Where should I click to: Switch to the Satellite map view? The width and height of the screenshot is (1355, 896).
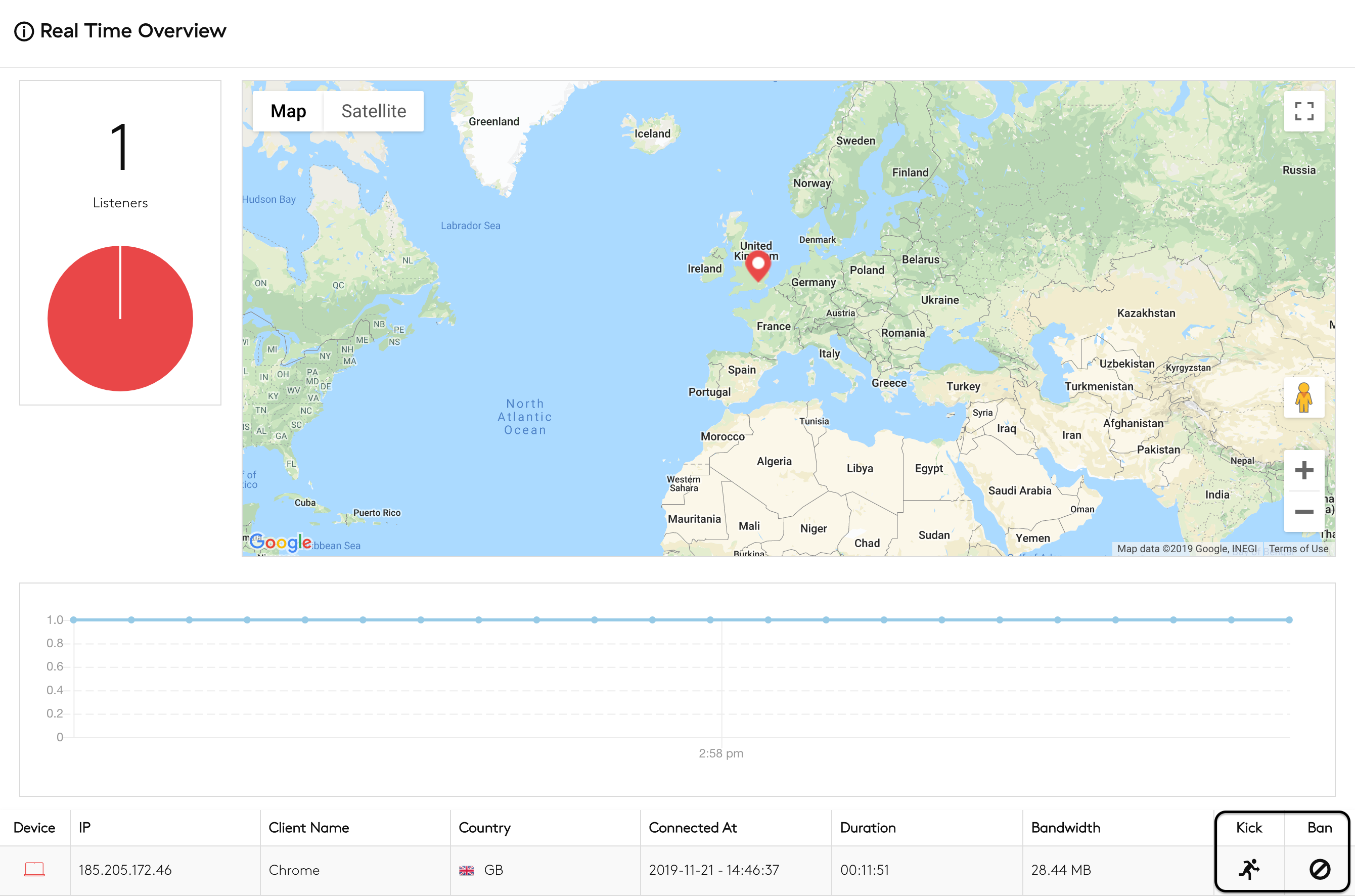tap(374, 111)
